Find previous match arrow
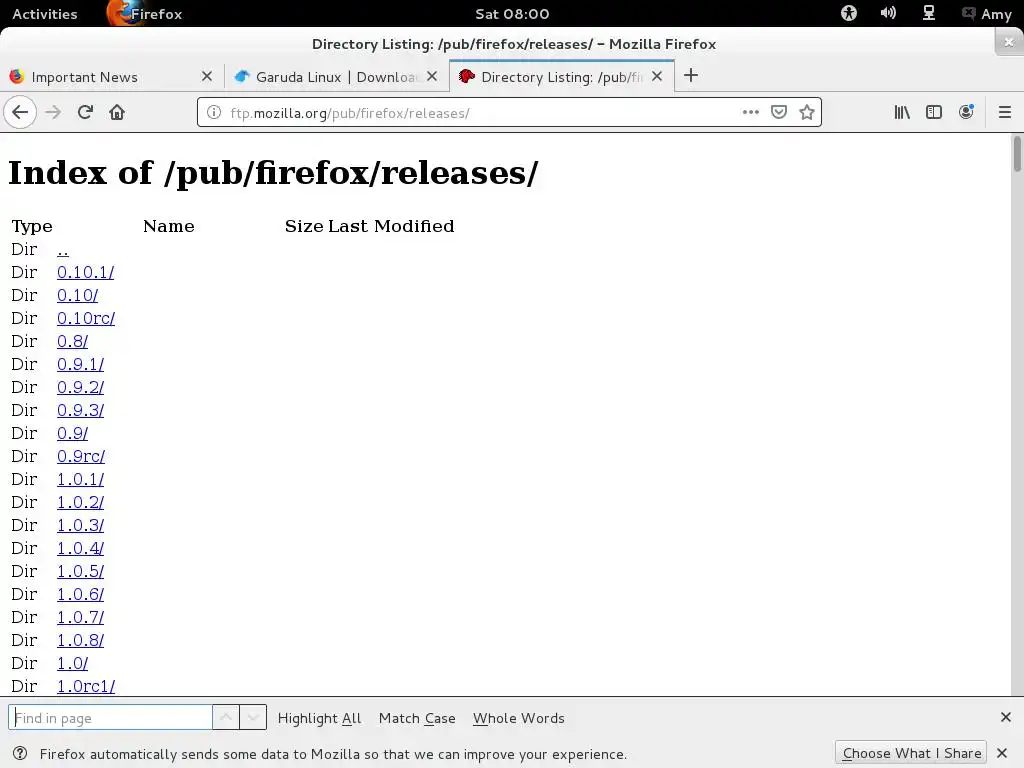The width and height of the screenshot is (1024, 768). 226,717
